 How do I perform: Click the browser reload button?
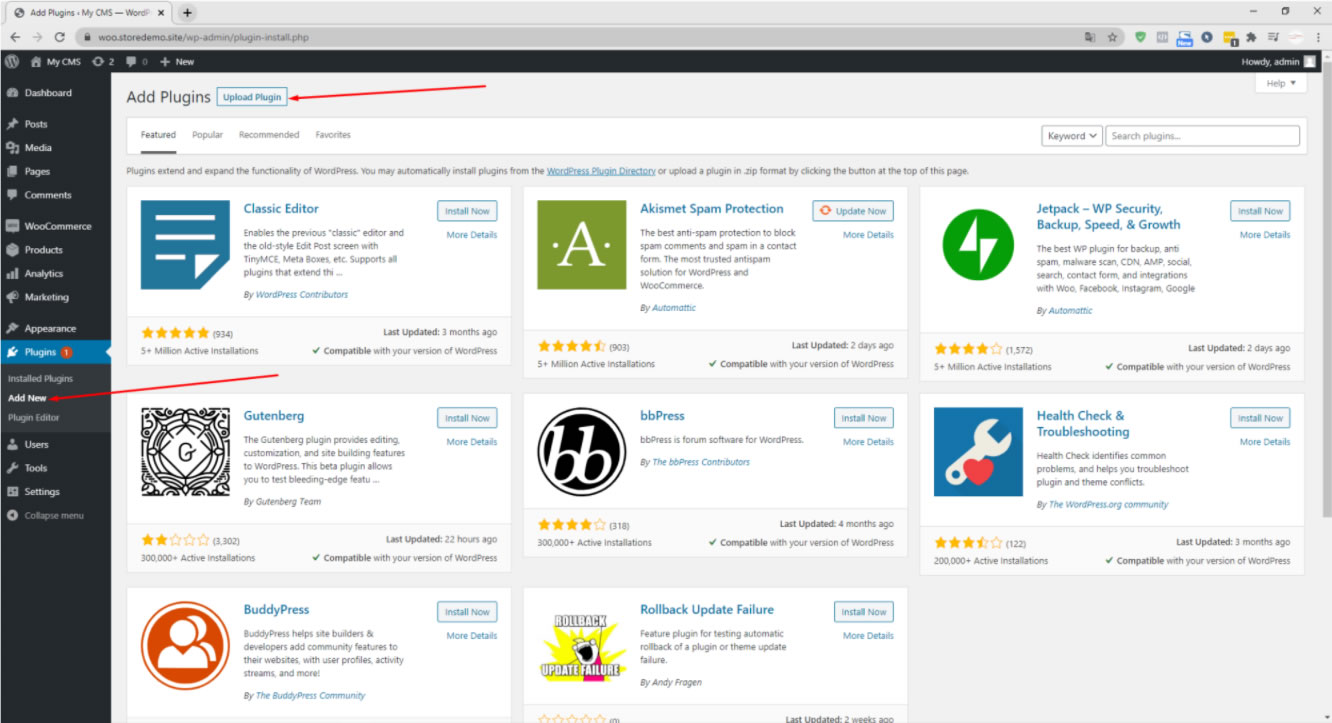[x=59, y=37]
